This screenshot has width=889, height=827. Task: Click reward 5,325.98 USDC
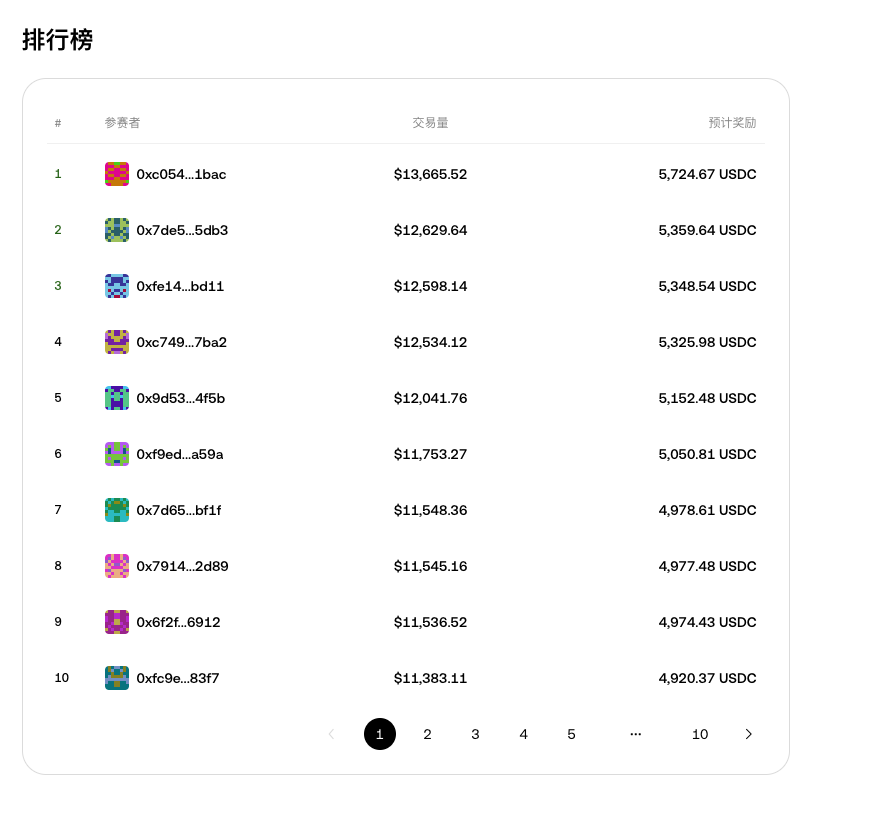coord(707,342)
